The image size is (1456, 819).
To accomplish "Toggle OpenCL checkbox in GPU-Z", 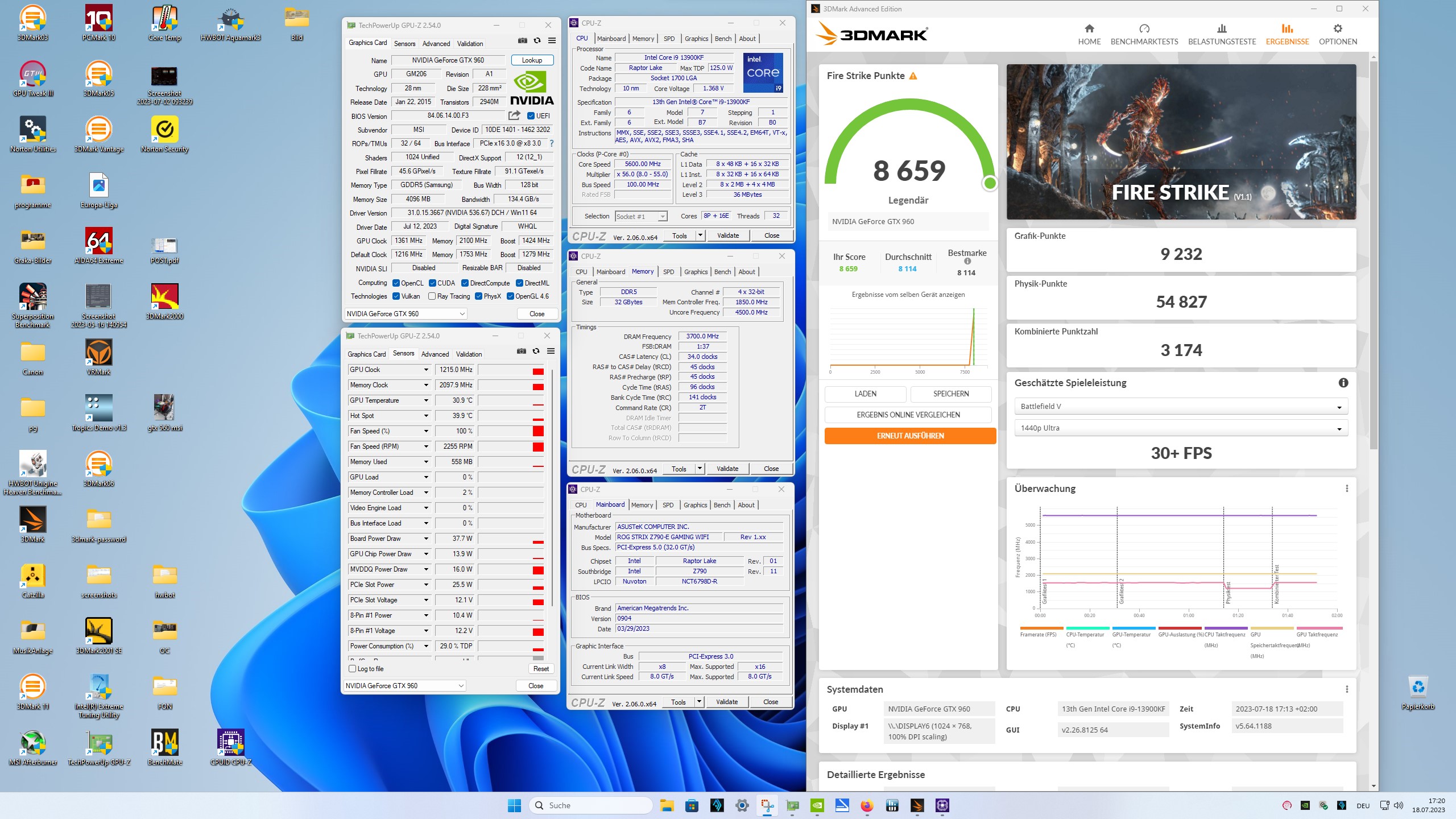I will coord(396,283).
